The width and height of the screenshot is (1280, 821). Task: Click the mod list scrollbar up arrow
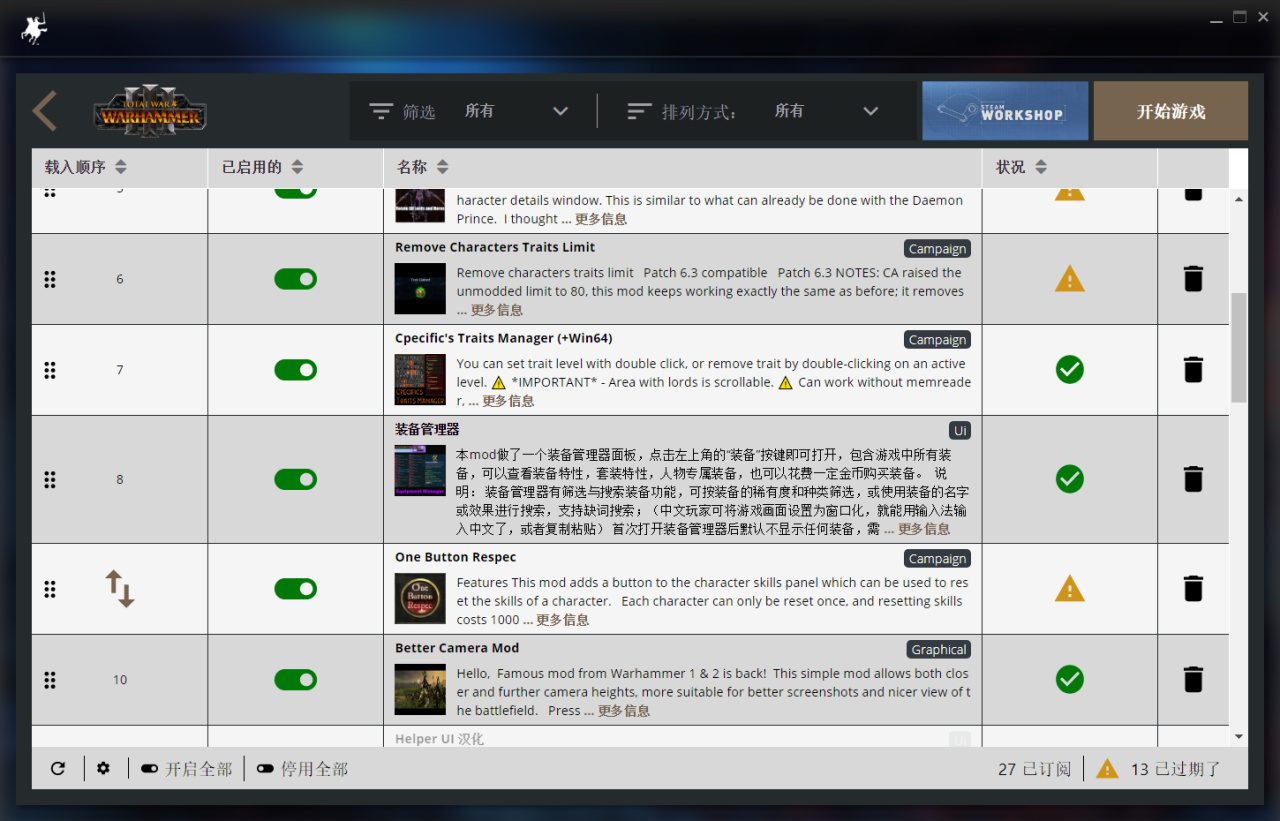pos(1239,199)
